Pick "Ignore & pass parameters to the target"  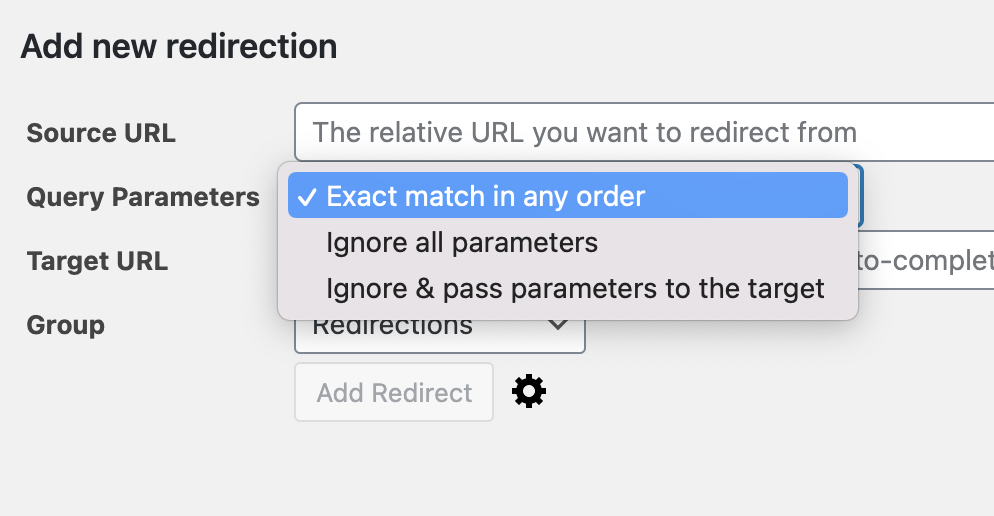(x=575, y=289)
